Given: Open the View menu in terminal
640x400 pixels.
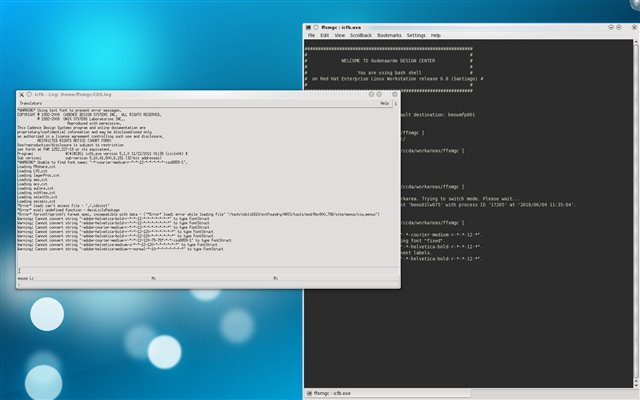Looking at the screenshot, I should coord(340,35).
